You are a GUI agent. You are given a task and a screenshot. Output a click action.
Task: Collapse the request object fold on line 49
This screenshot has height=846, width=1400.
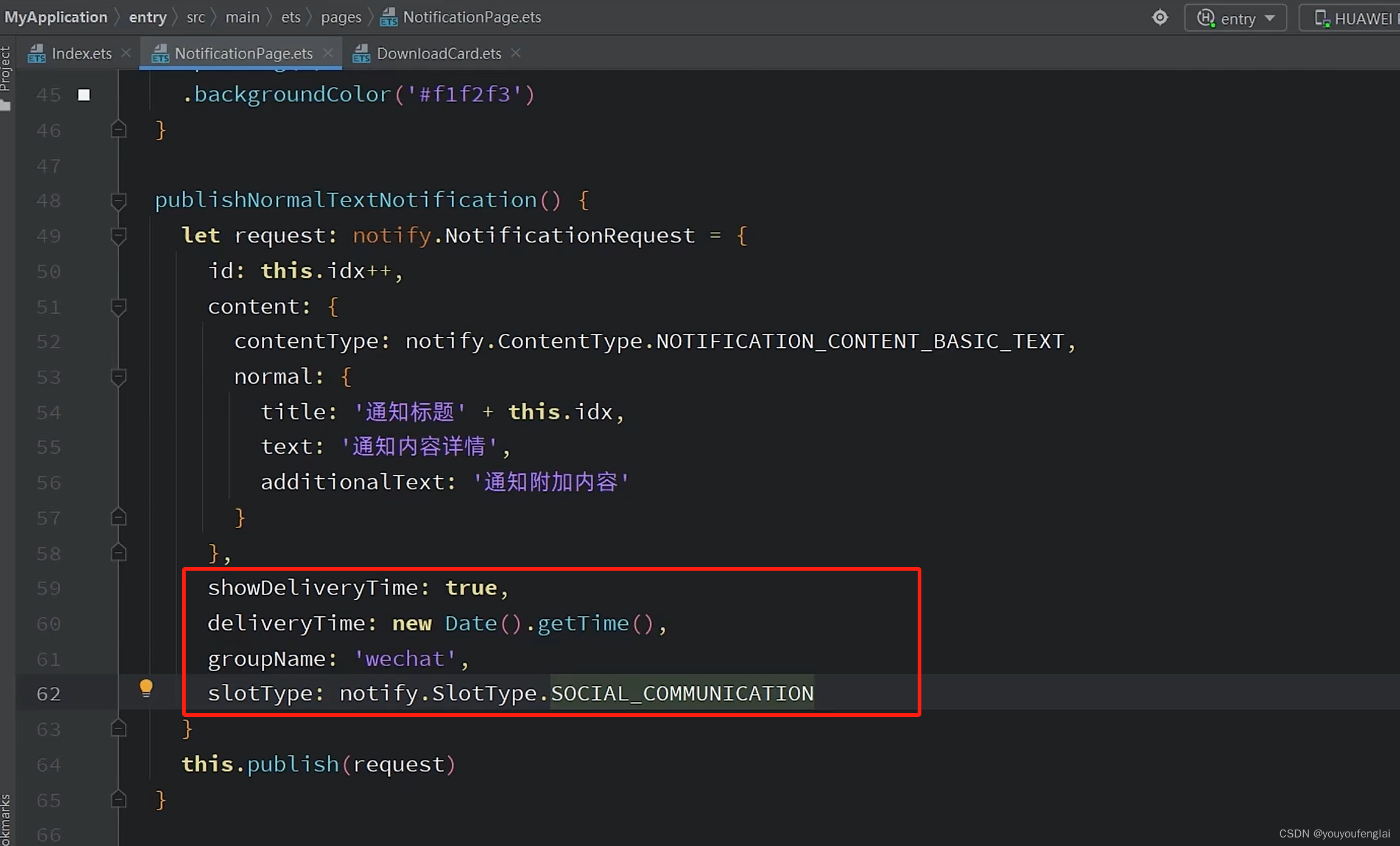(119, 236)
